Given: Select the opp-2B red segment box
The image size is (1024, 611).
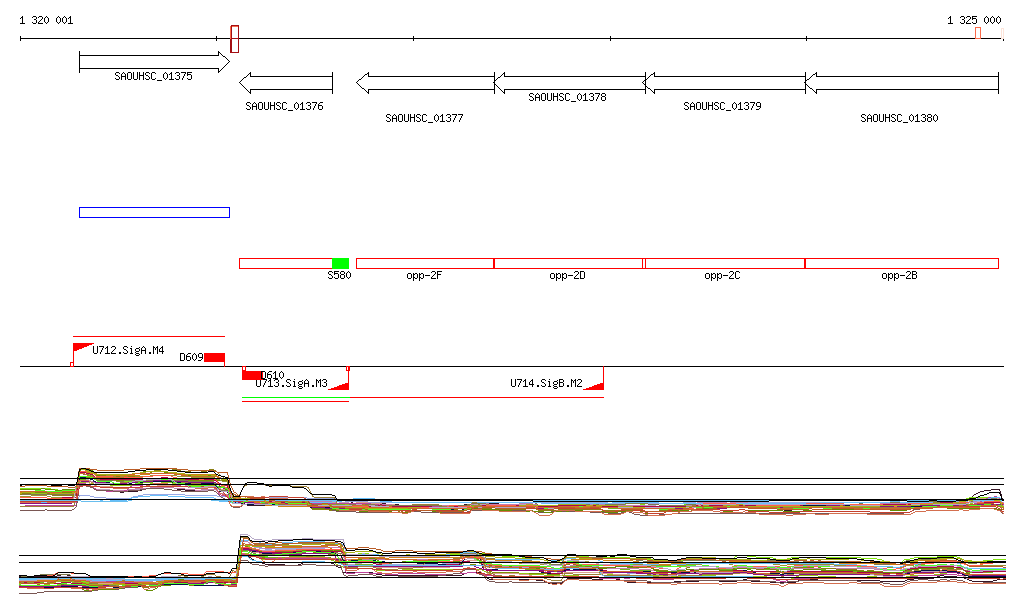Looking at the screenshot, I should (902, 264).
